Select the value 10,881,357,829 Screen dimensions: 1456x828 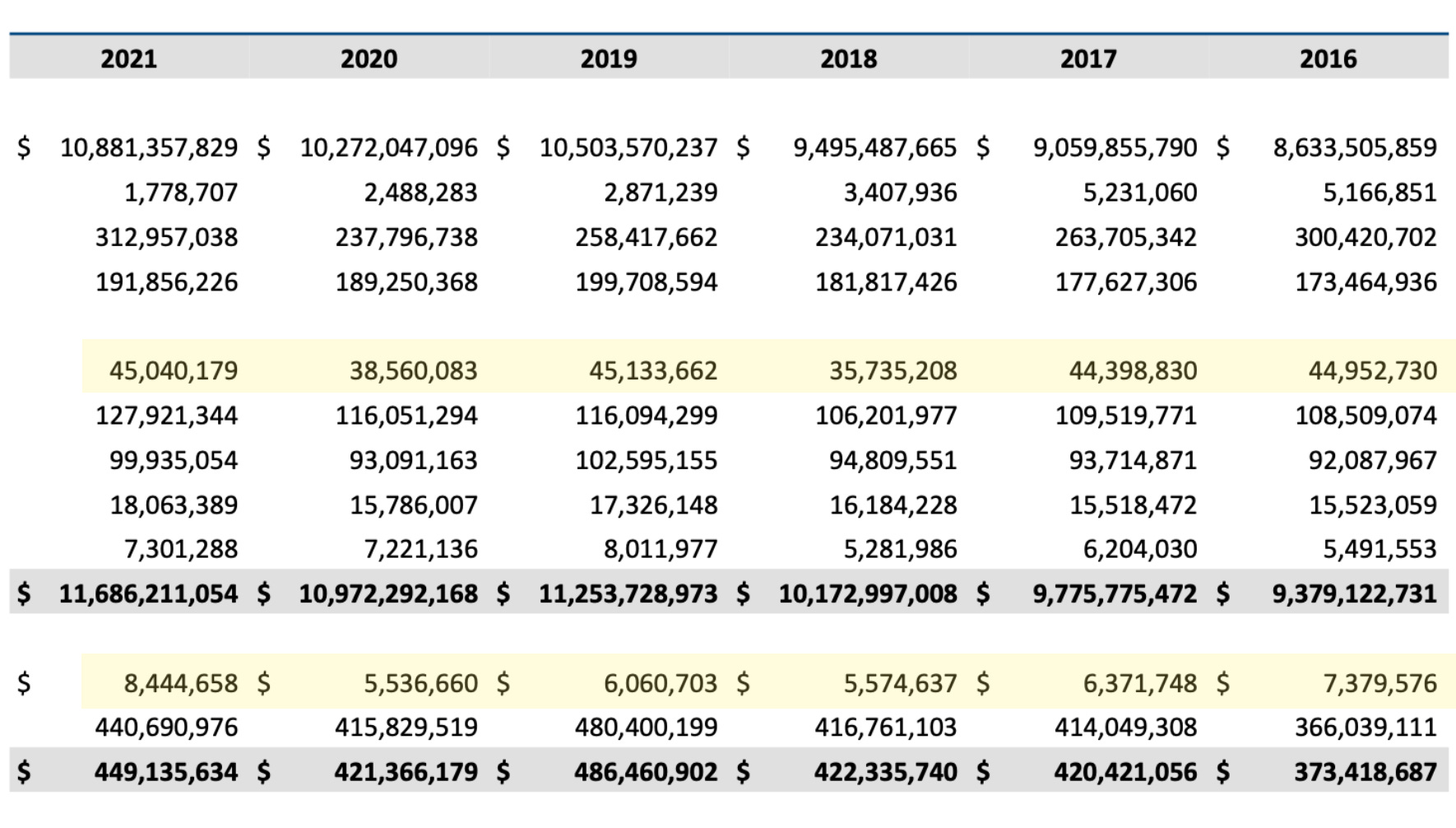(x=149, y=148)
